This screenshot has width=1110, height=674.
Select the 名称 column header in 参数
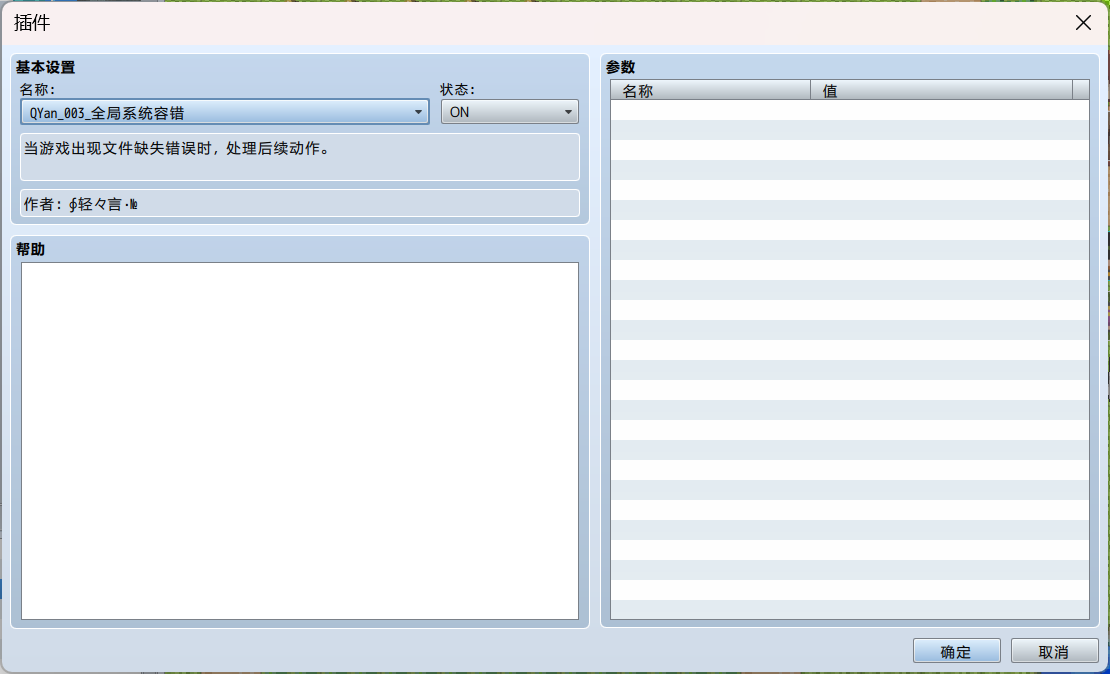pos(710,90)
